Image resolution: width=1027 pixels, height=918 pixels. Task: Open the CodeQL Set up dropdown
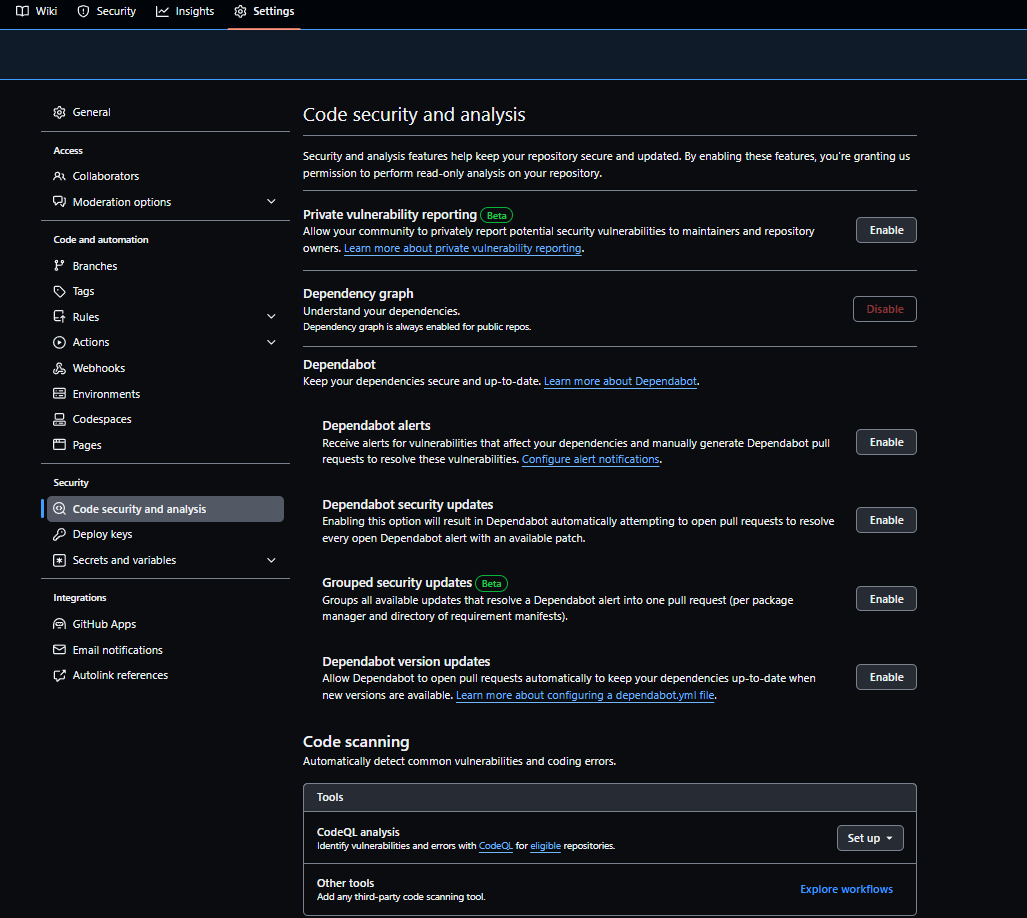coord(869,838)
